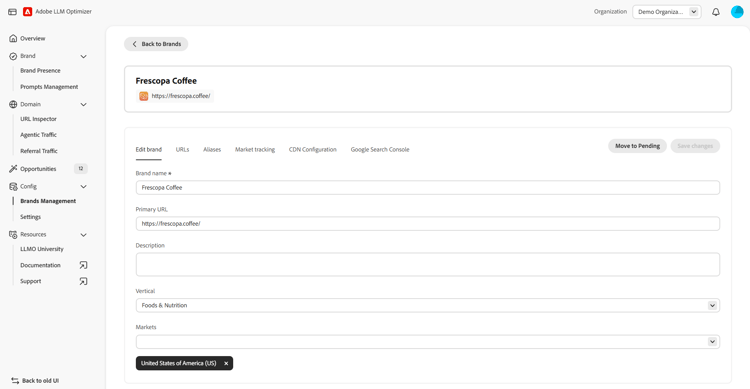Click the Domain globe icon
The width and height of the screenshot is (750, 389).
coord(13,104)
